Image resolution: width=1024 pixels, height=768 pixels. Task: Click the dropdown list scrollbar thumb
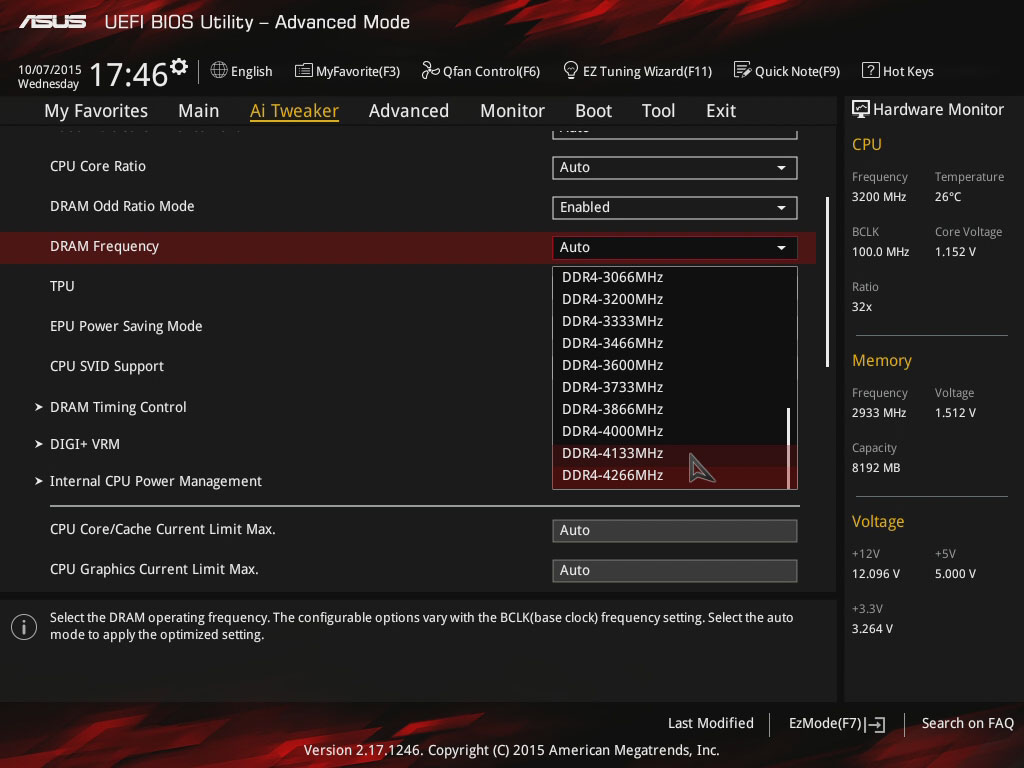tap(789, 448)
